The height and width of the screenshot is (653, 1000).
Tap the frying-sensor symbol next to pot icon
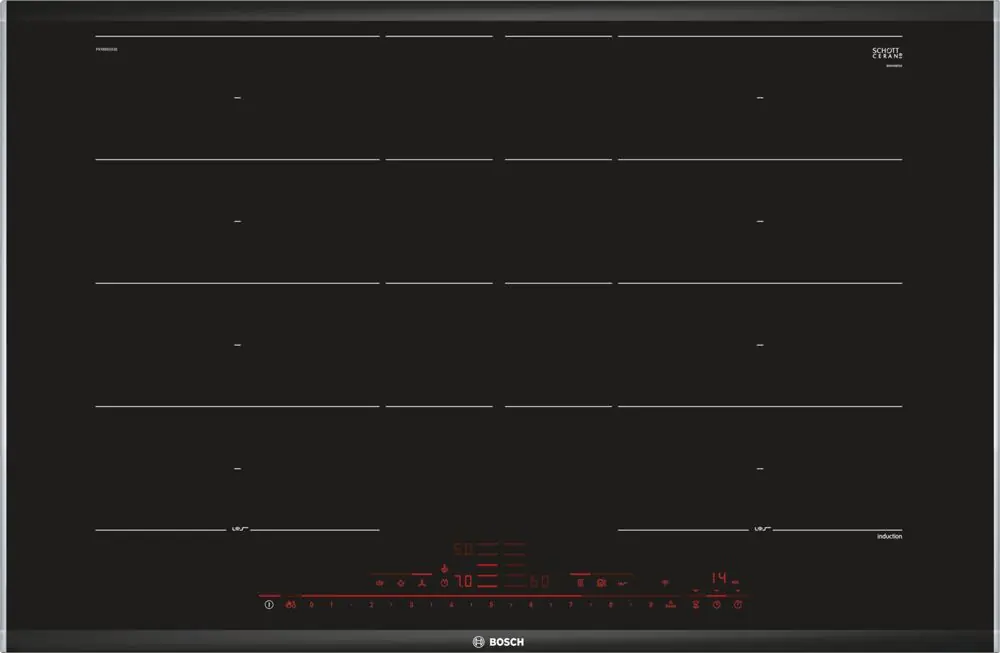(401, 583)
